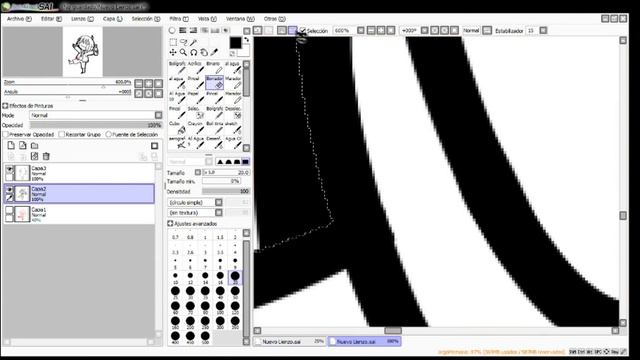Viewport: 640px width, 360px height.
Task: Collapse the Ajustes avanzados section
Action: (171, 224)
